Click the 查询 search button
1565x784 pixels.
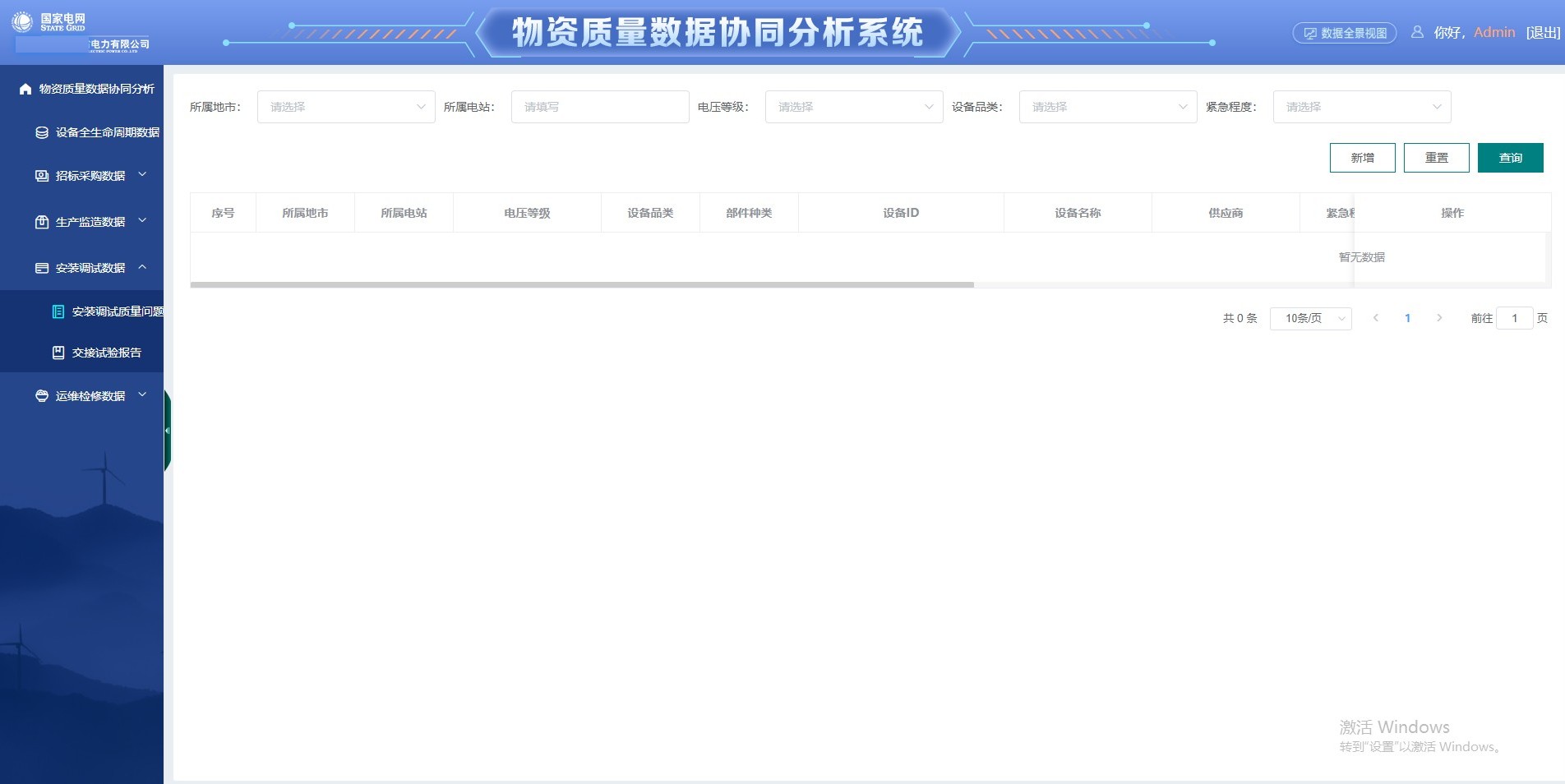(x=1511, y=157)
